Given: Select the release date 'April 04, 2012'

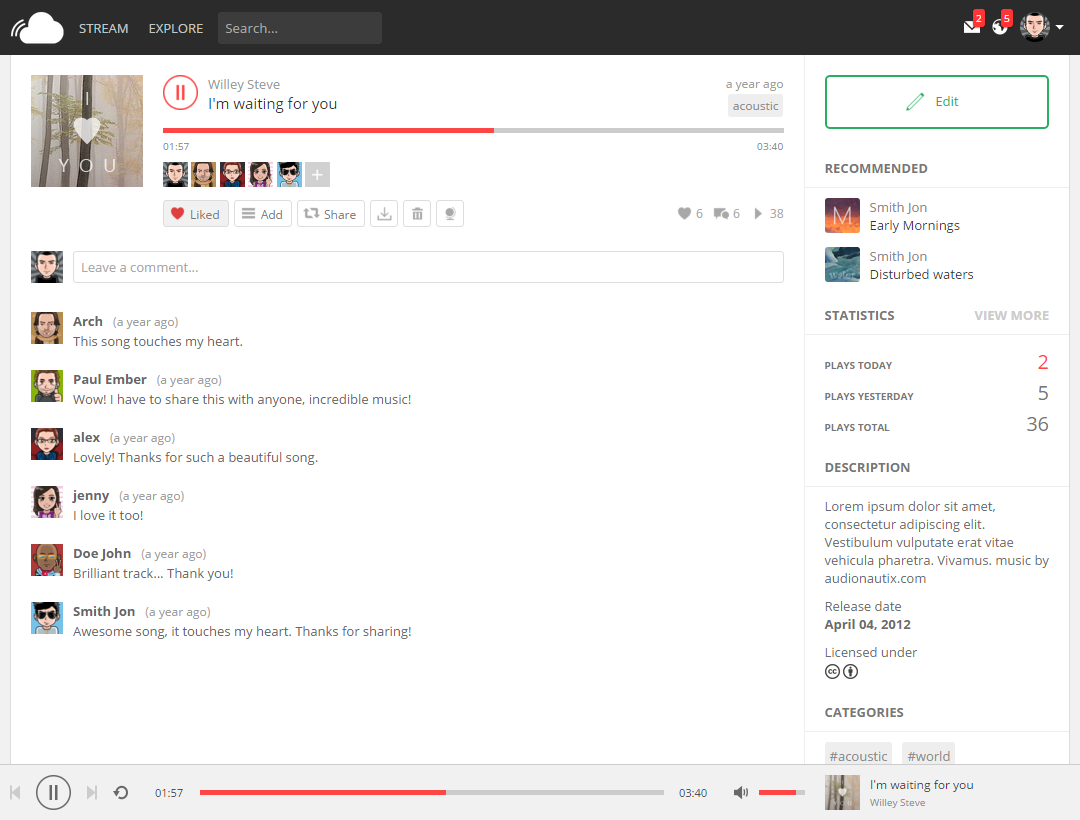Looking at the screenshot, I should 867,624.
